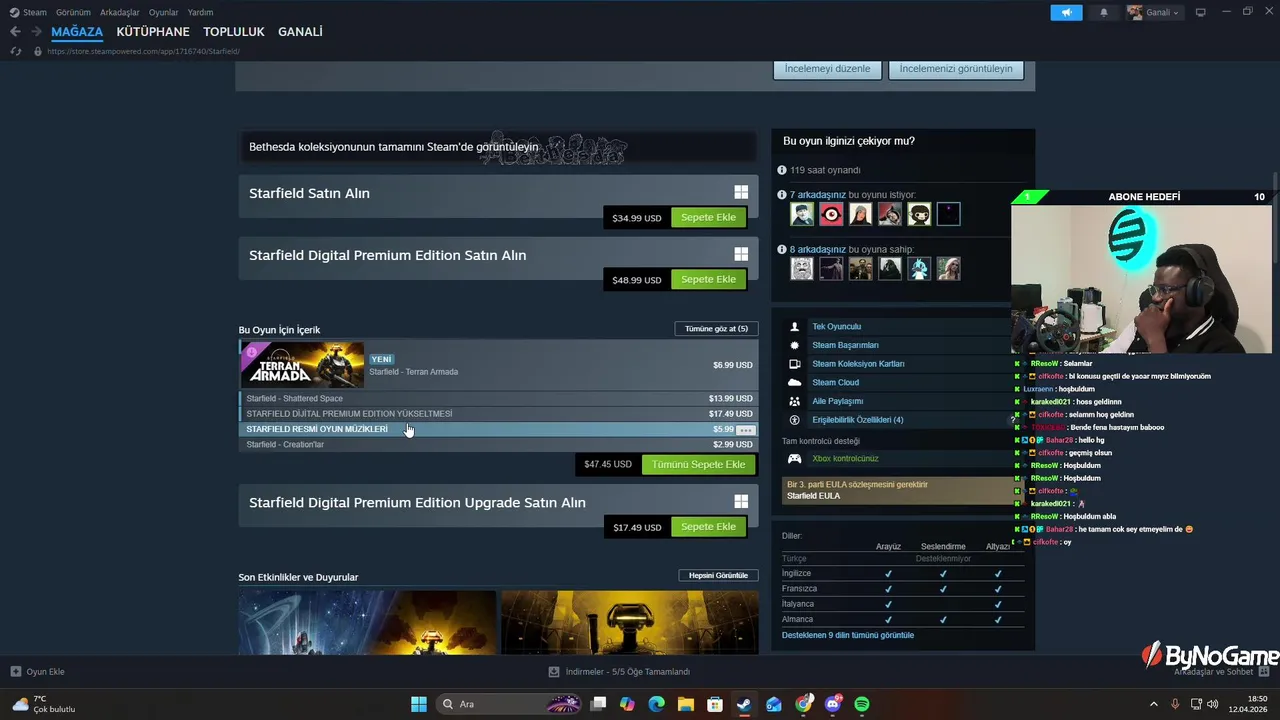Open the Oyunlar menu

163,12
